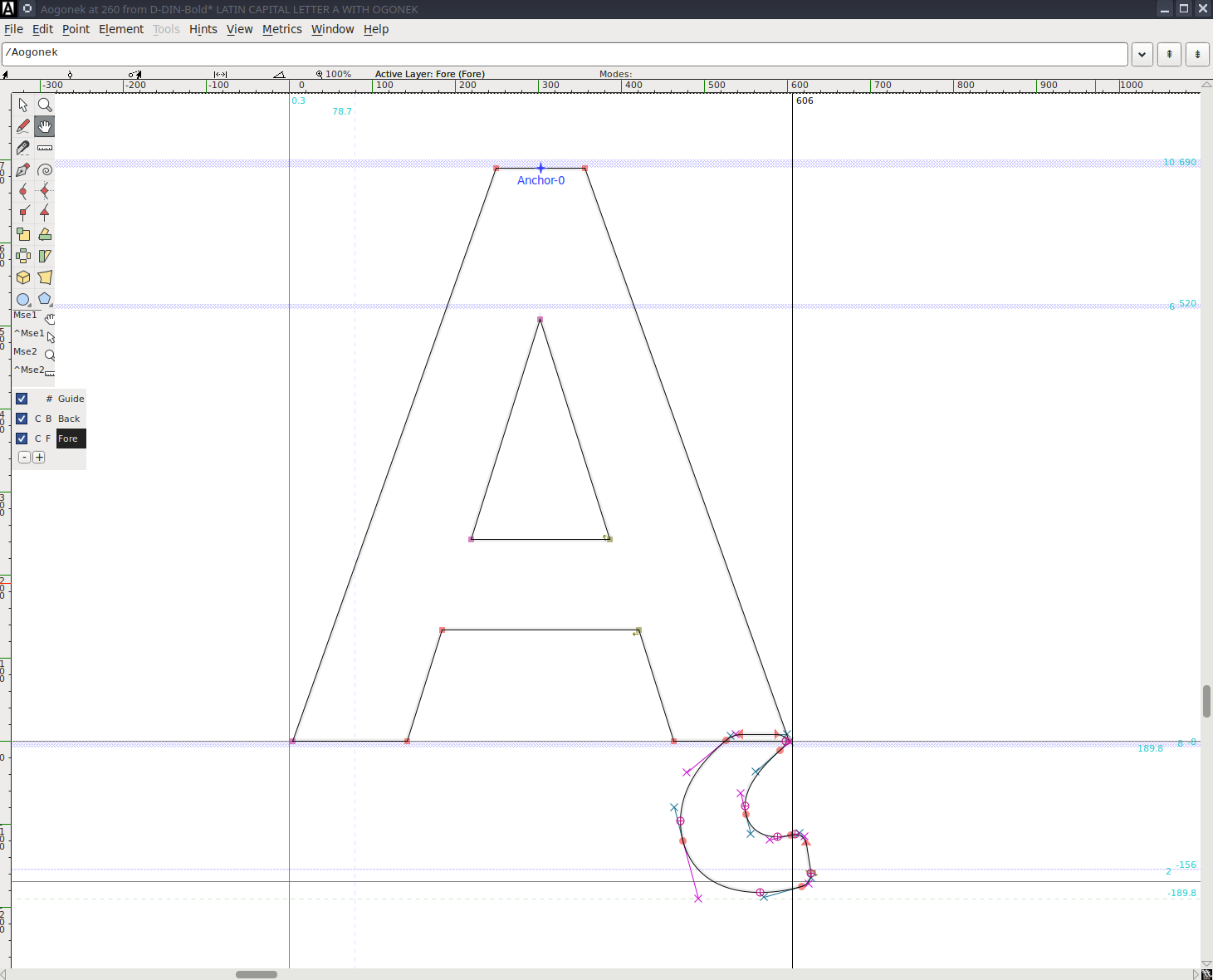Go to the previous glyph with arrow button

point(1167,54)
